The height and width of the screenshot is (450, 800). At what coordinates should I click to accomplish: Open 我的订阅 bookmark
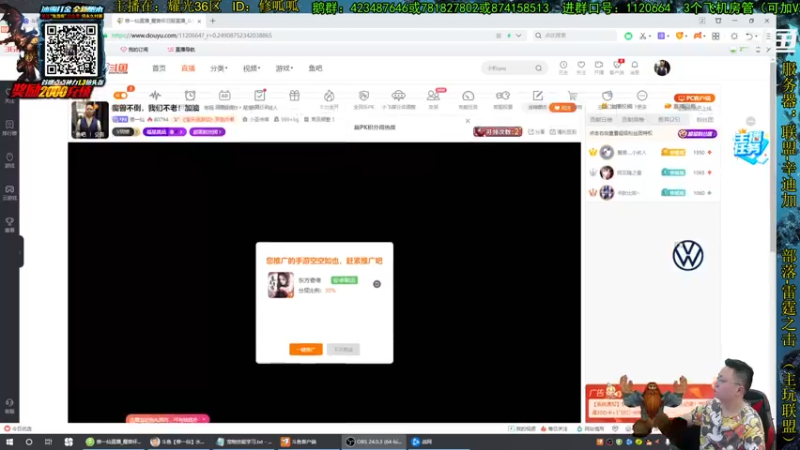coord(134,49)
